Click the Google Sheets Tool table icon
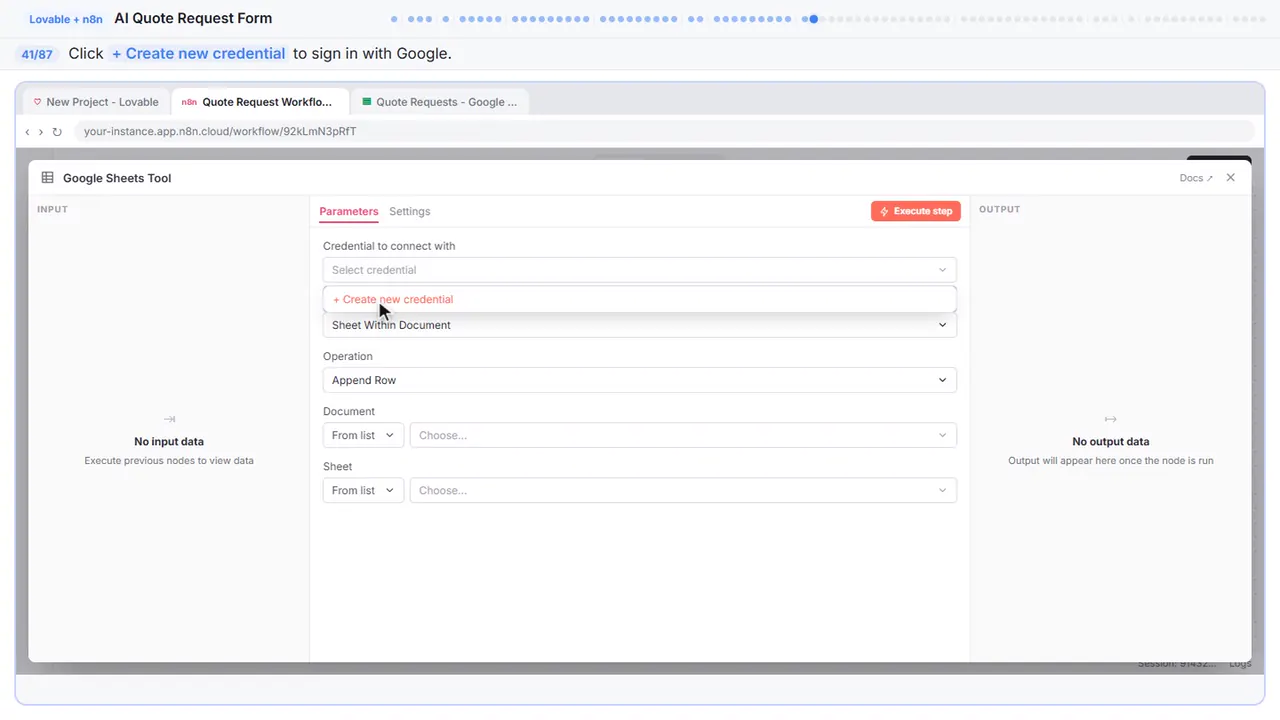 click(x=47, y=178)
